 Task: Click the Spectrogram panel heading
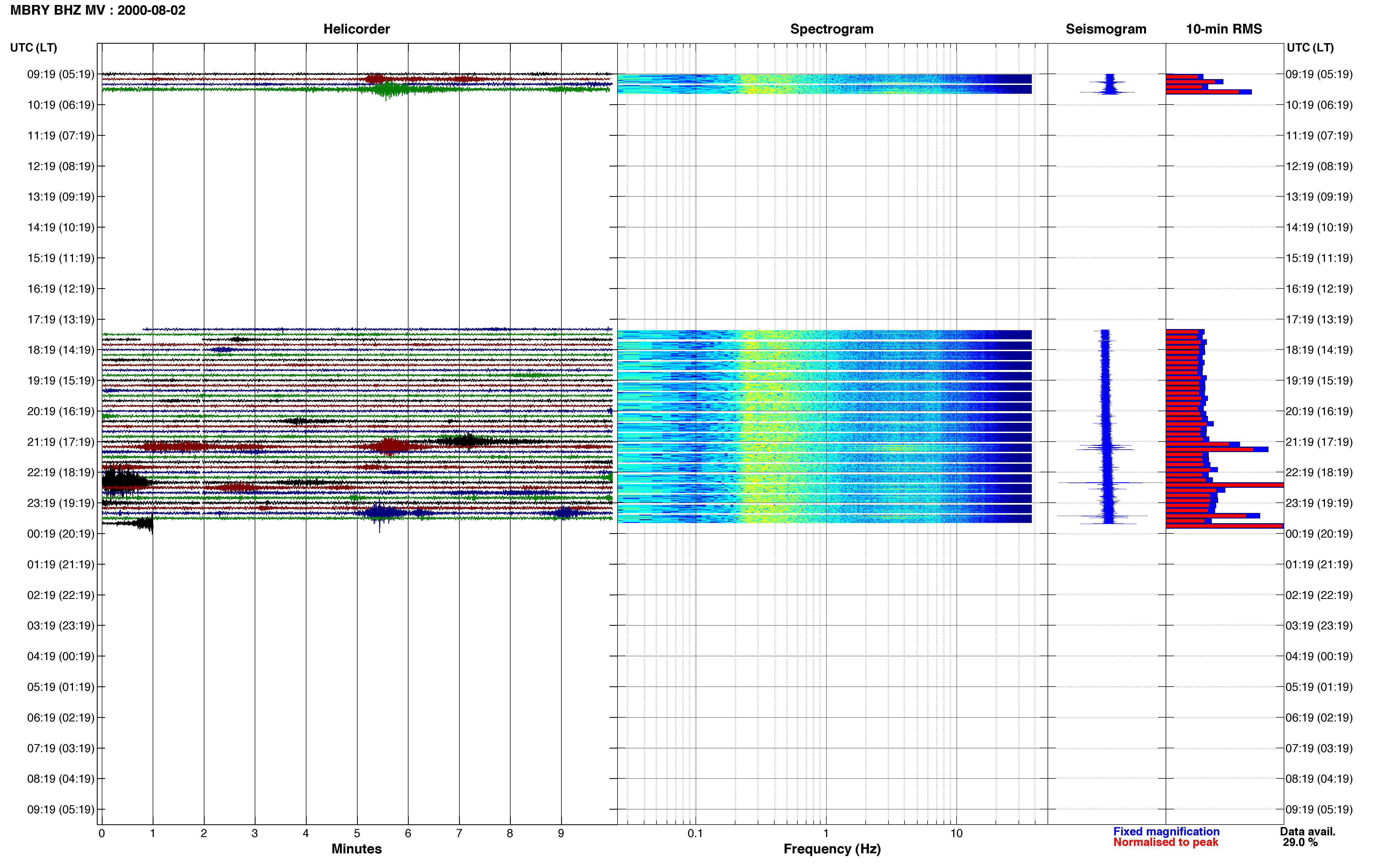click(832, 29)
